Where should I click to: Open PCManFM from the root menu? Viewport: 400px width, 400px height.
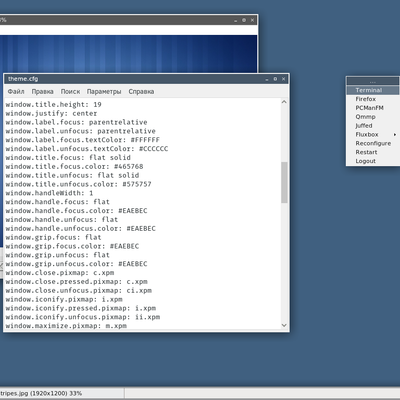click(373, 108)
